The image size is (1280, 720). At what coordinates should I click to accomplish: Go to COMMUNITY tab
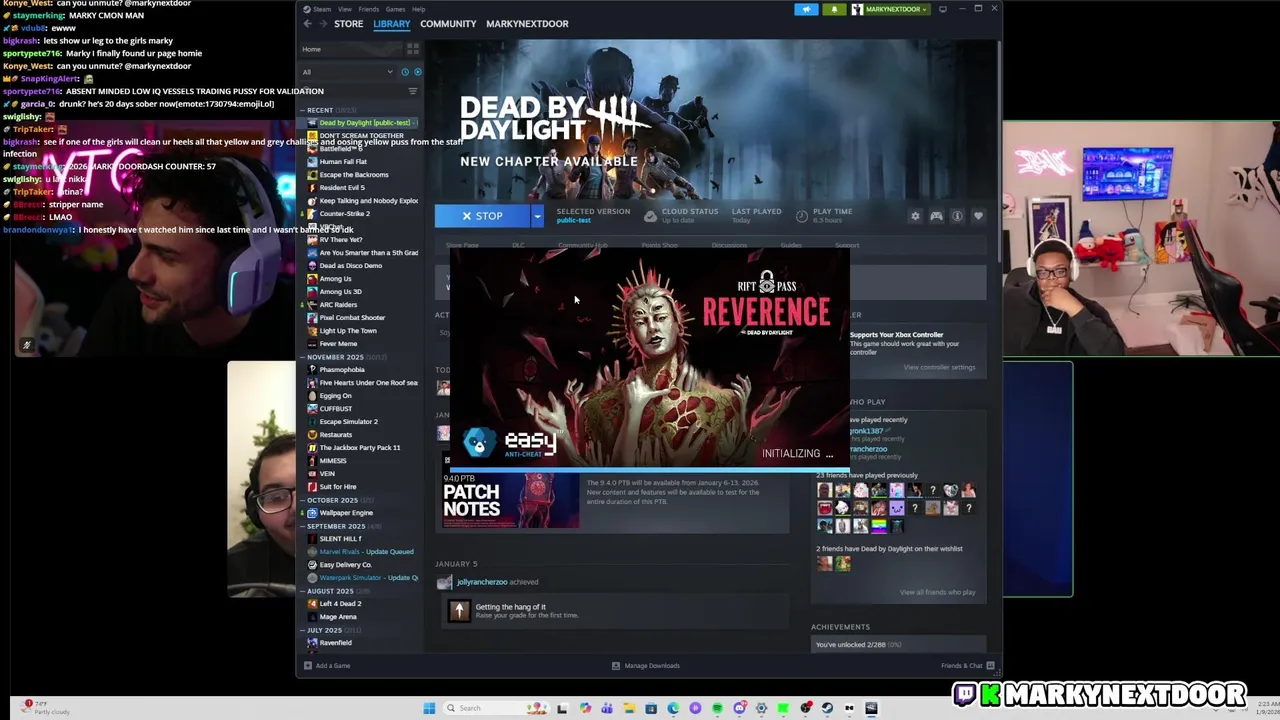point(448,24)
